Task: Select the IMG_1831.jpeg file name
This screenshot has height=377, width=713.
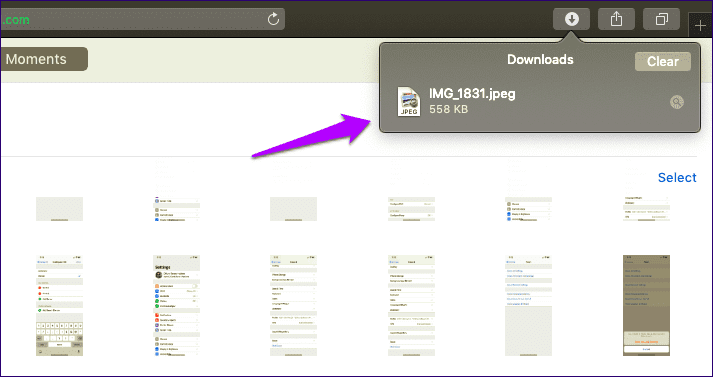Action: (x=472, y=94)
